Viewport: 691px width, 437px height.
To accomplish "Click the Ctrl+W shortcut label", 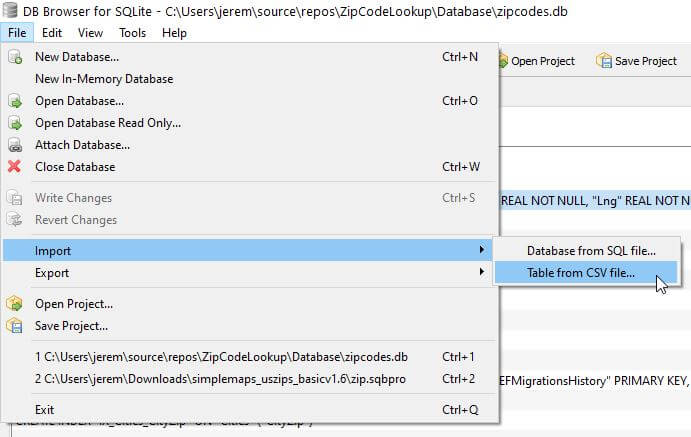I will (x=461, y=167).
